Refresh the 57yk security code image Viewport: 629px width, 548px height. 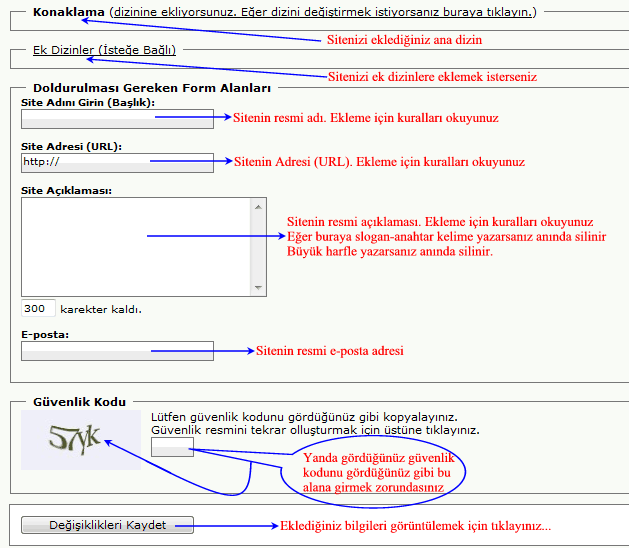[81, 440]
